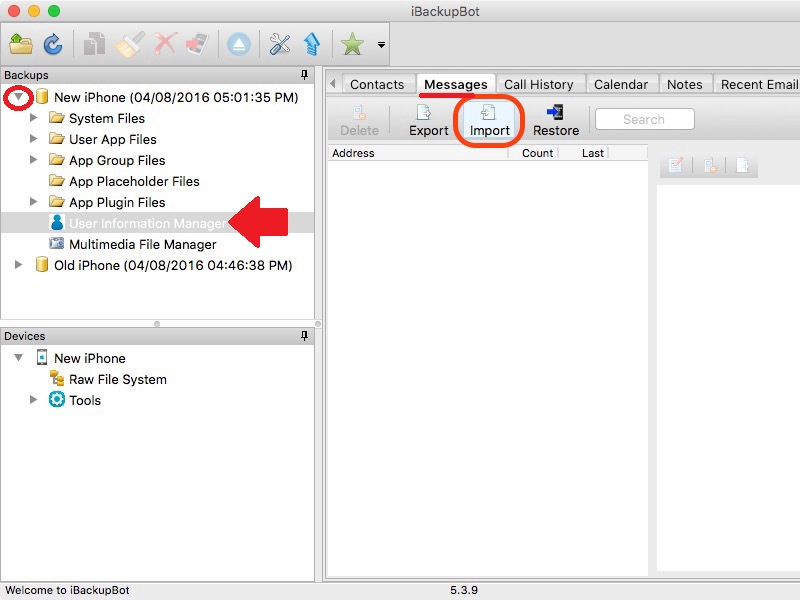Expand the App Plugin Files folder
This screenshot has height=600, width=800.
click(x=33, y=202)
